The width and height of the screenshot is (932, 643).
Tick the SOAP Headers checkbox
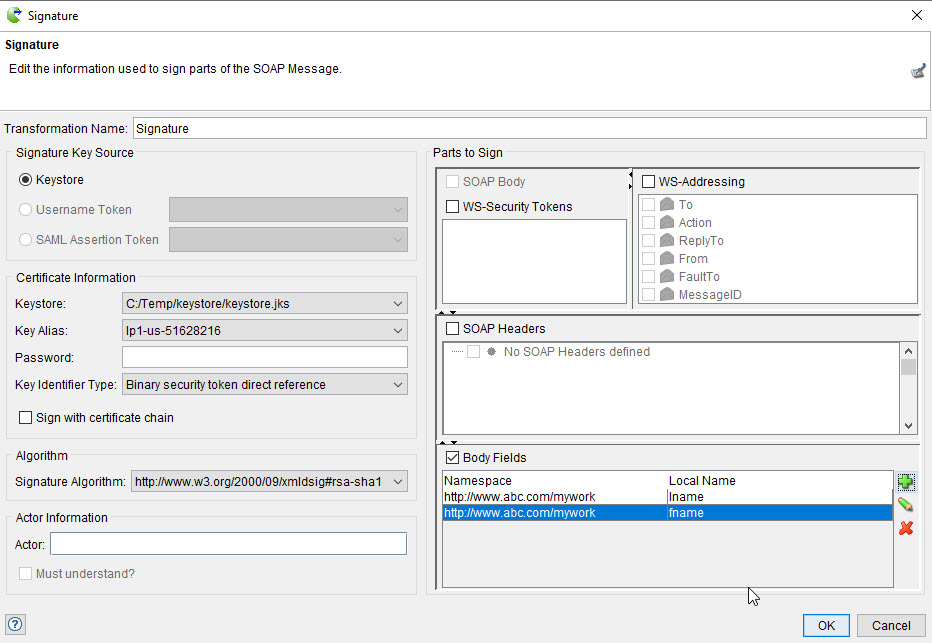coord(452,329)
